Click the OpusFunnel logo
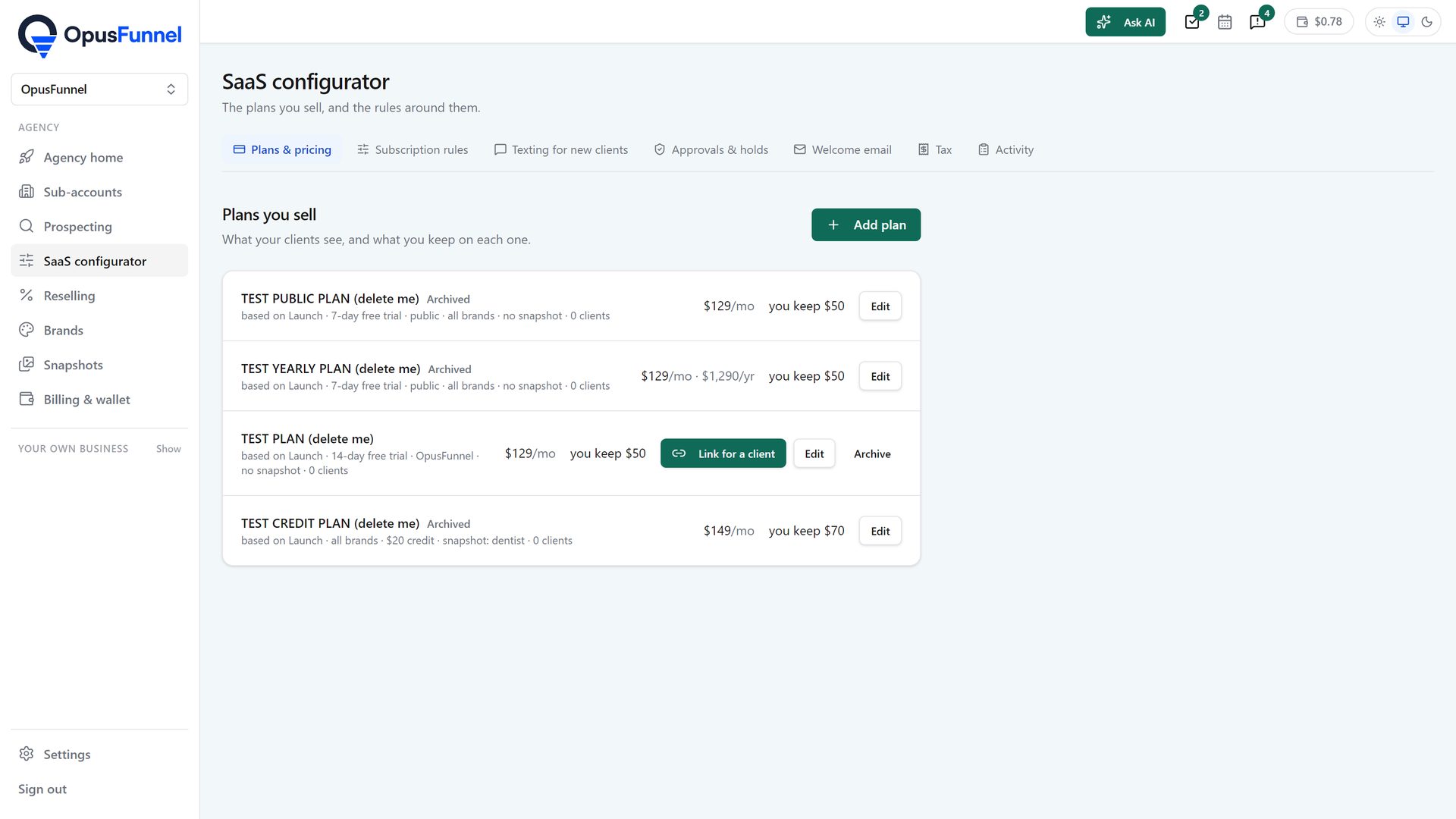The height and width of the screenshot is (819, 1456). click(x=99, y=36)
